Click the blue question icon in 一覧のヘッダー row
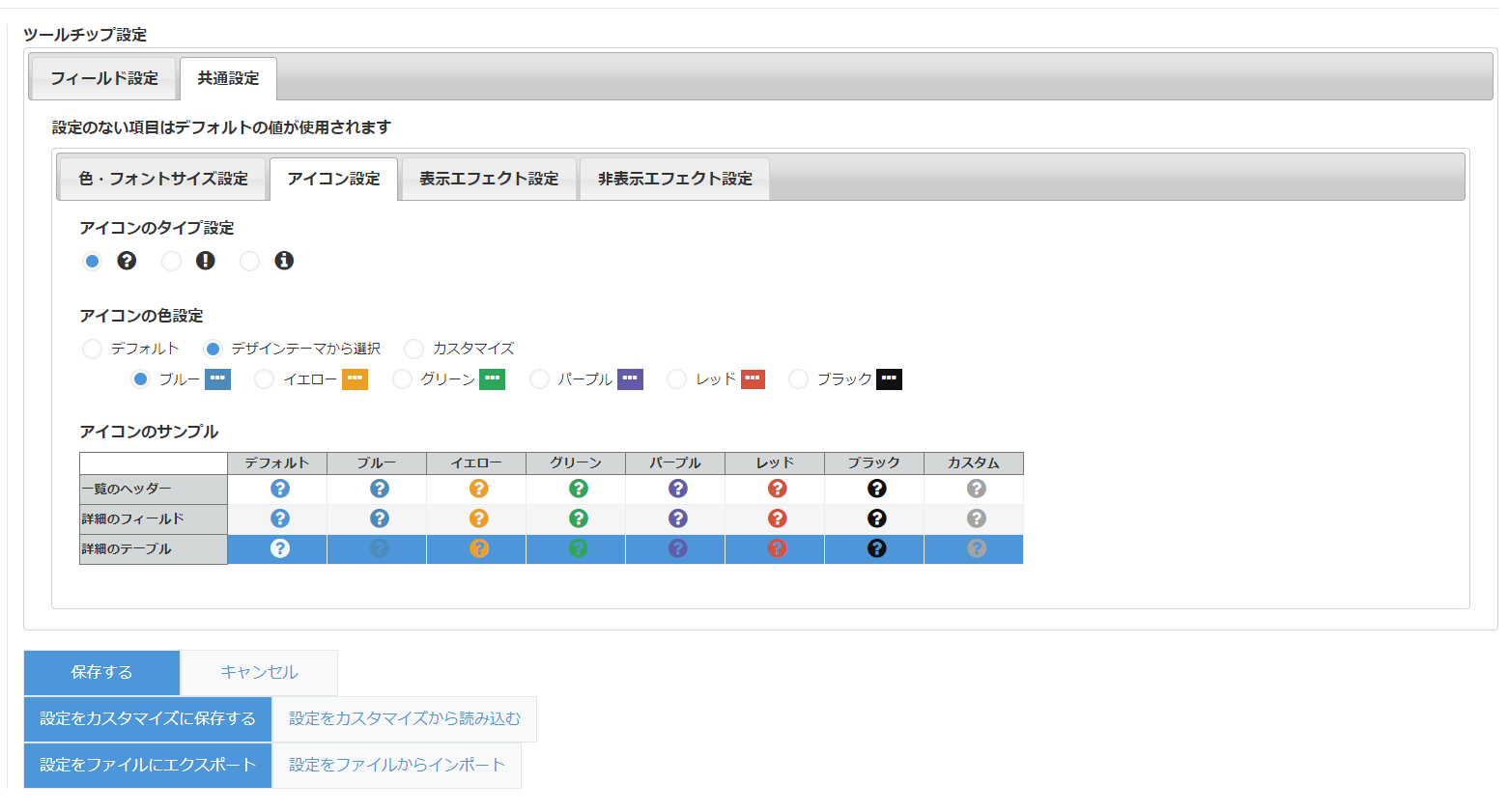The image size is (1509, 812). click(378, 488)
